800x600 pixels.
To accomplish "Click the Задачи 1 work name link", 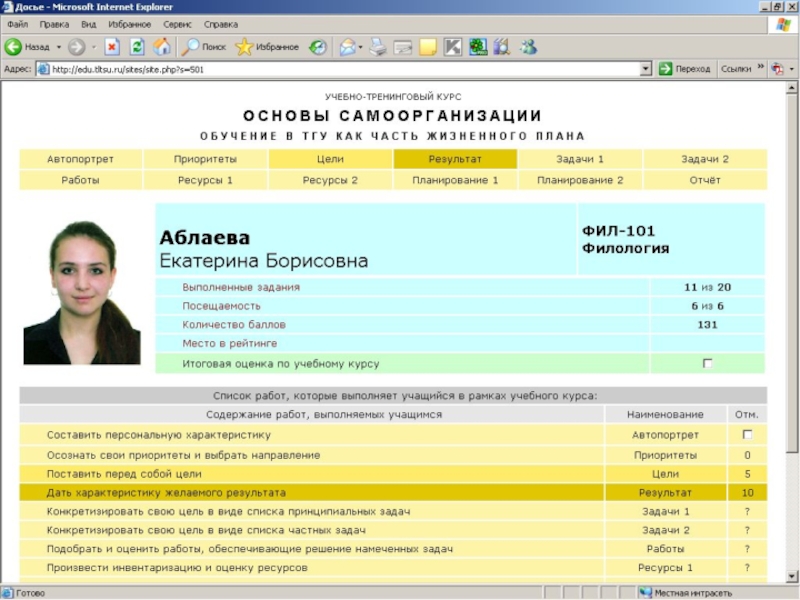I will click(665, 511).
